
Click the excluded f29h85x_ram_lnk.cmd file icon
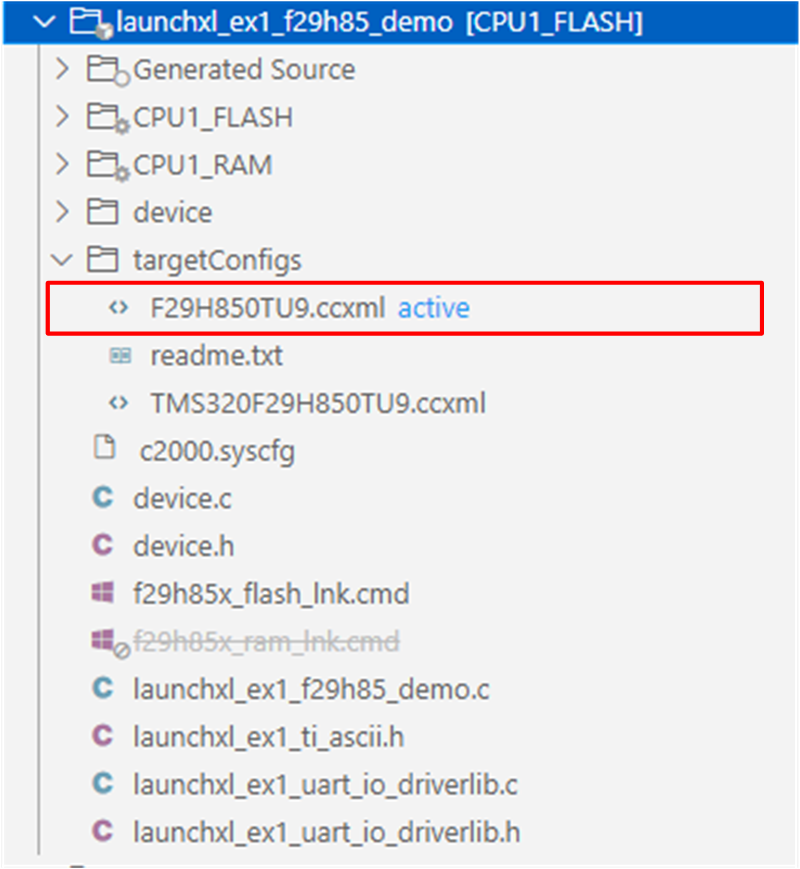point(103,642)
